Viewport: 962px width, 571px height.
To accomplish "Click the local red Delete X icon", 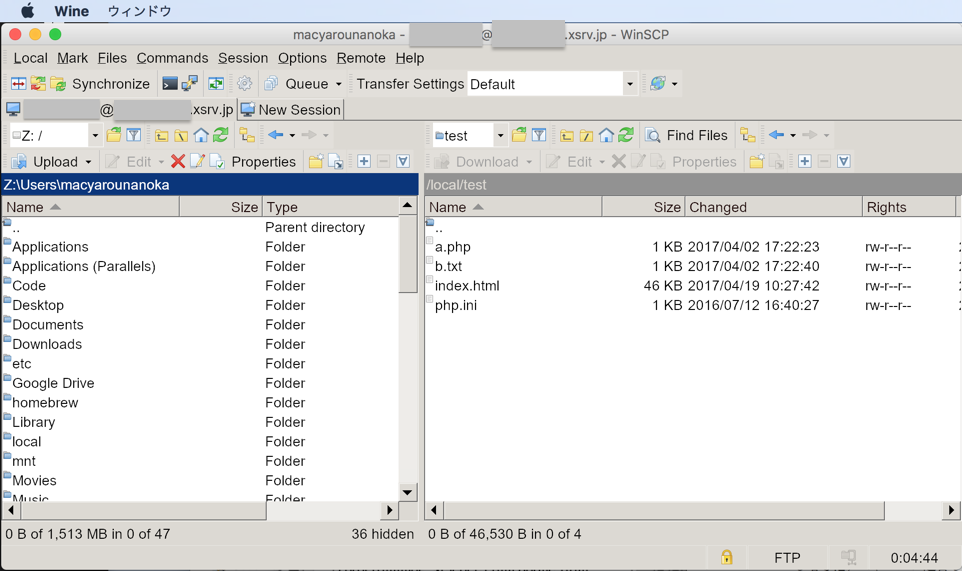I will (x=178, y=161).
